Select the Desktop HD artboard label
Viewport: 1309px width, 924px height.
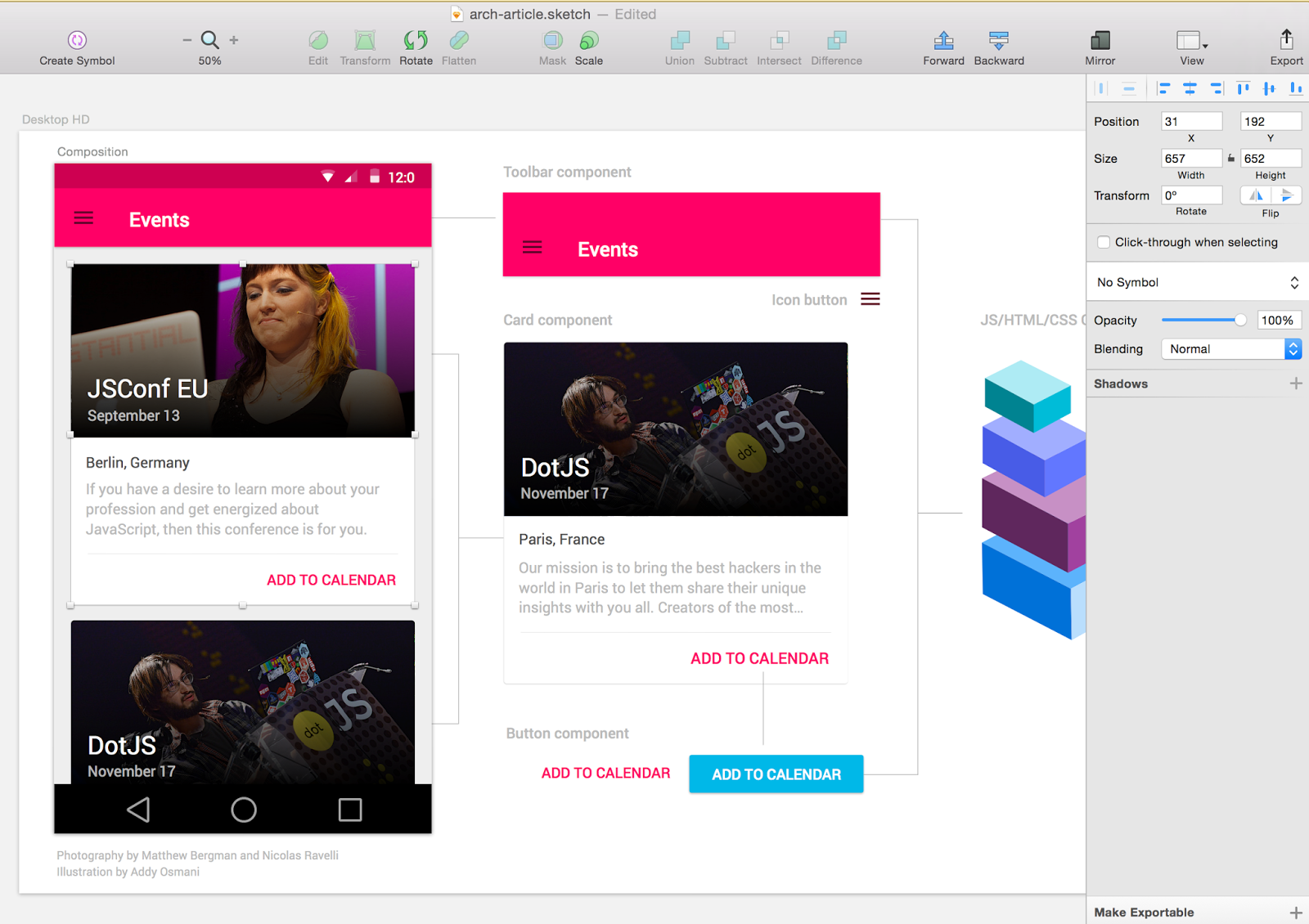click(x=56, y=119)
